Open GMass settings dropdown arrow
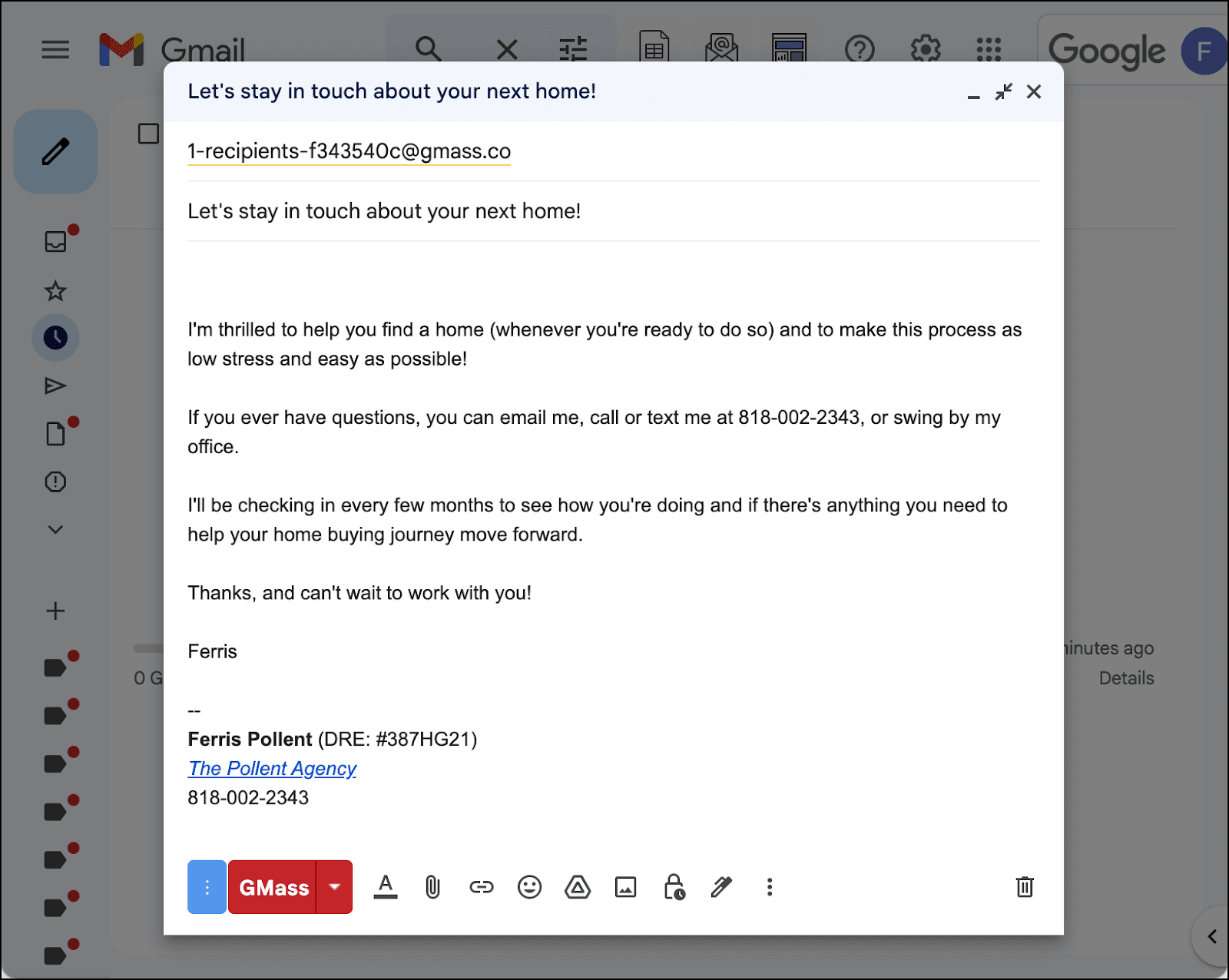The width and height of the screenshot is (1229, 980). pyautogui.click(x=335, y=887)
